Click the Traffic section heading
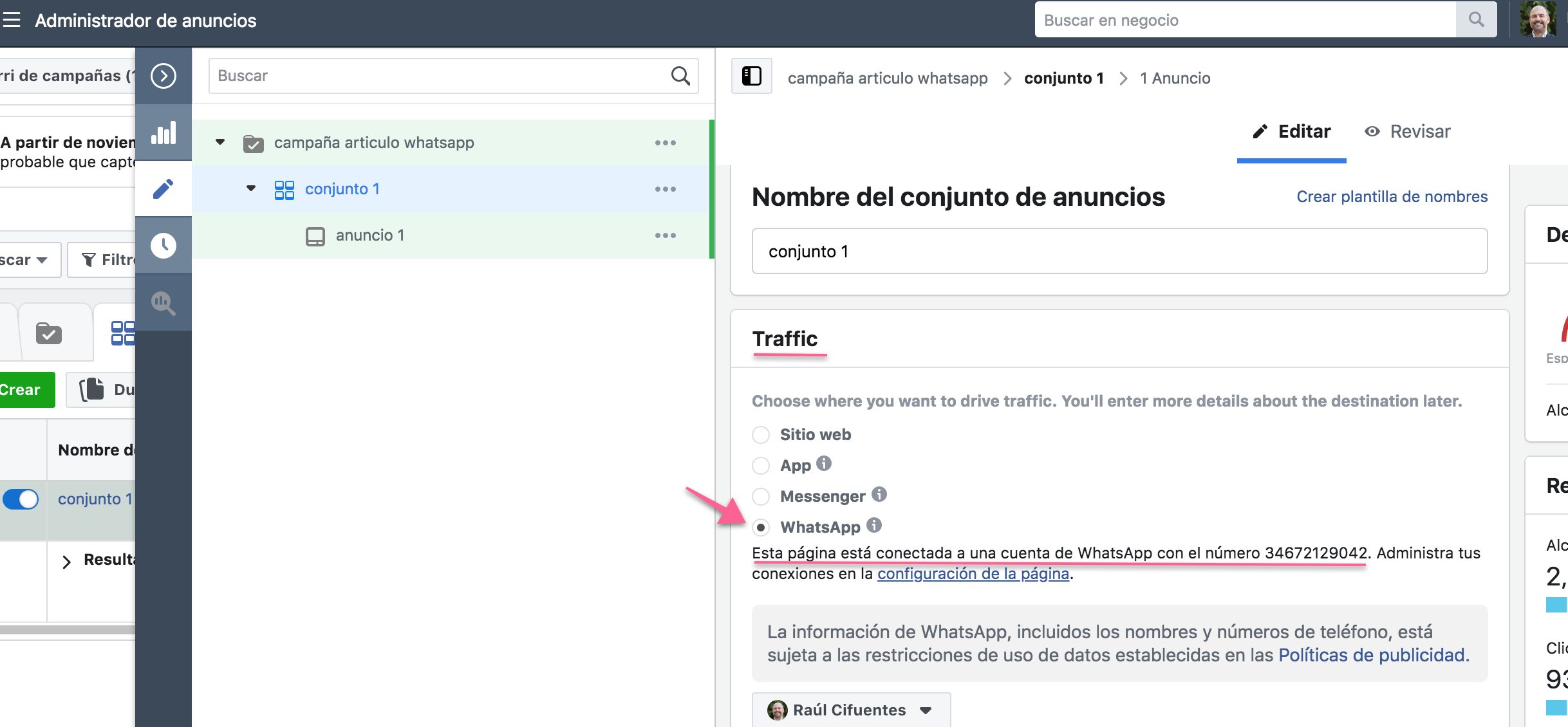 [x=785, y=338]
